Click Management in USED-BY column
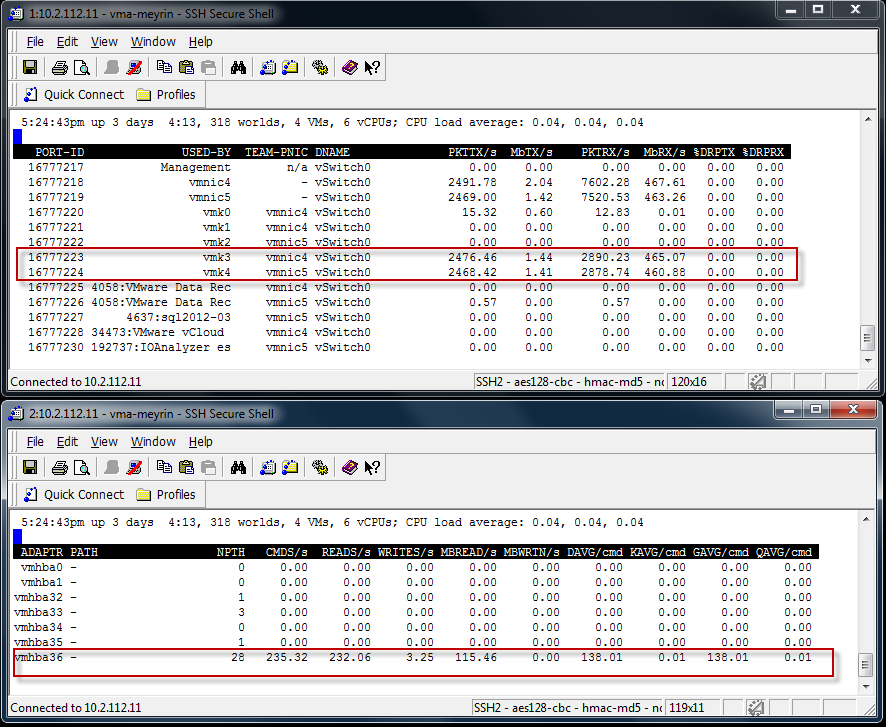The image size is (886, 727). click(x=196, y=168)
